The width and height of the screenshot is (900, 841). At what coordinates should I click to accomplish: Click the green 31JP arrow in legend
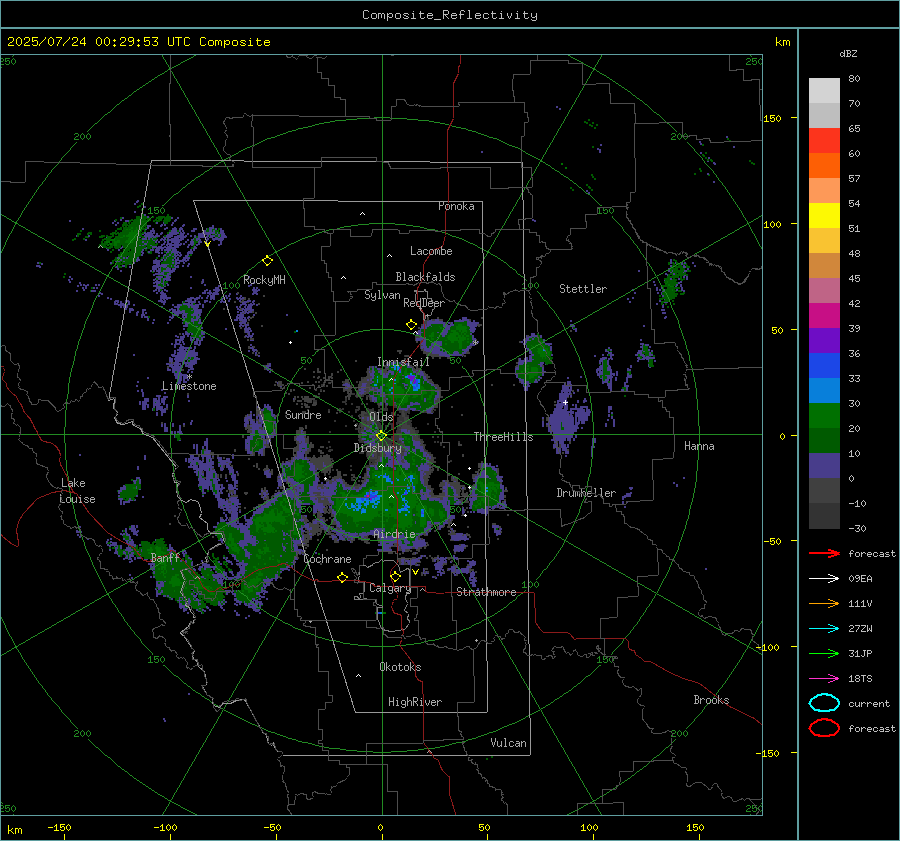[x=824, y=653]
